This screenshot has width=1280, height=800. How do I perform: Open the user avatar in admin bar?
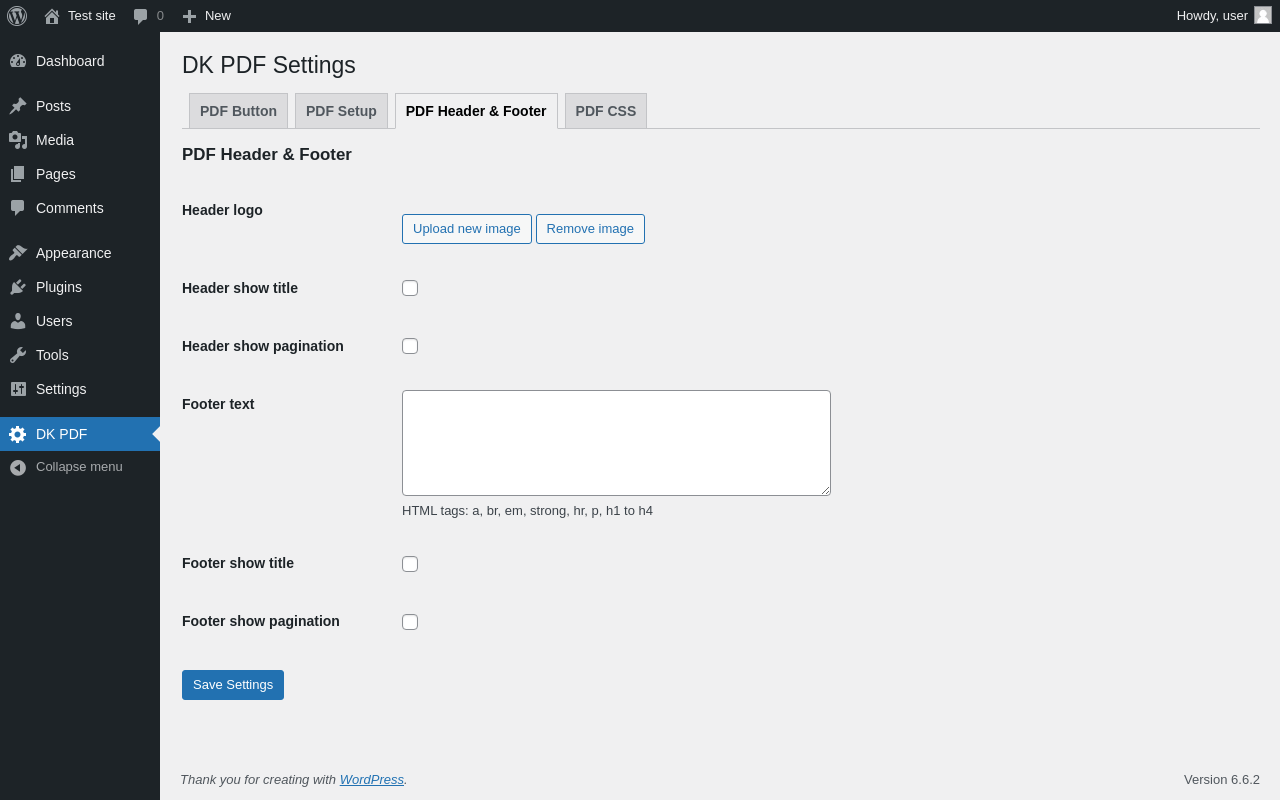(x=1263, y=15)
